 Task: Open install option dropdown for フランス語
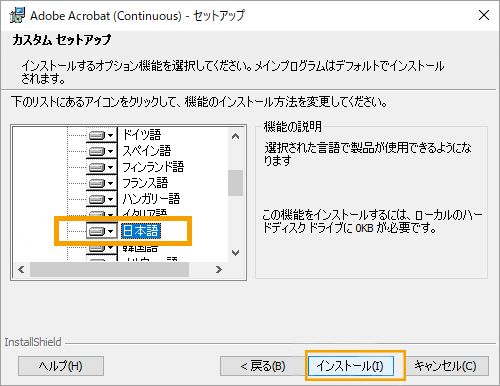click(102, 183)
